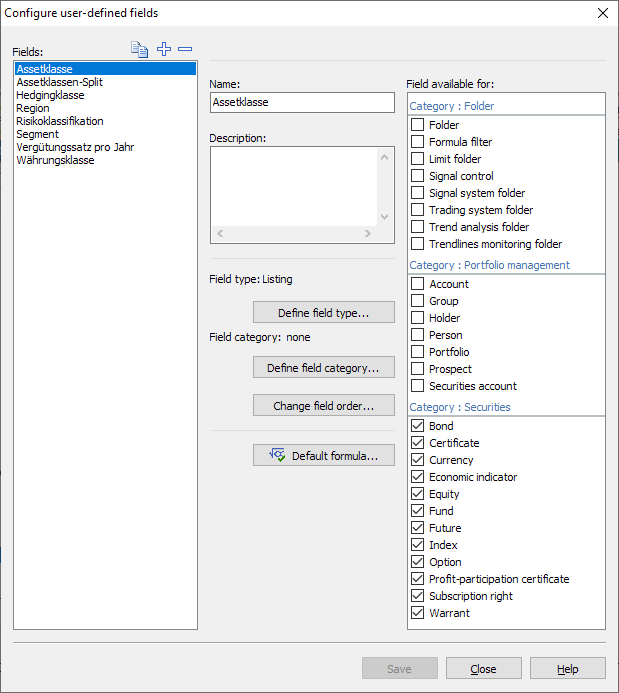
Task: Choose Risikoklassifikation from the list
Action: pyautogui.click(x=59, y=121)
